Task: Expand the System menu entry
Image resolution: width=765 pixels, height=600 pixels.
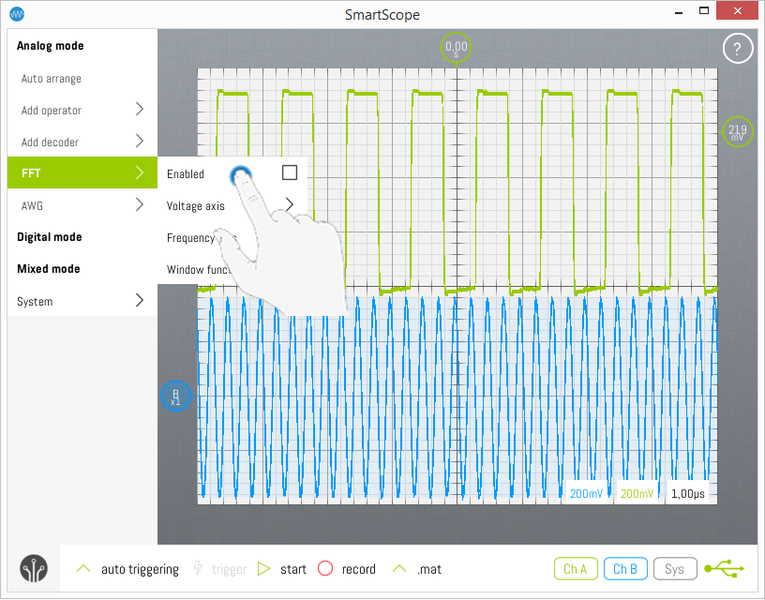Action: coord(82,301)
